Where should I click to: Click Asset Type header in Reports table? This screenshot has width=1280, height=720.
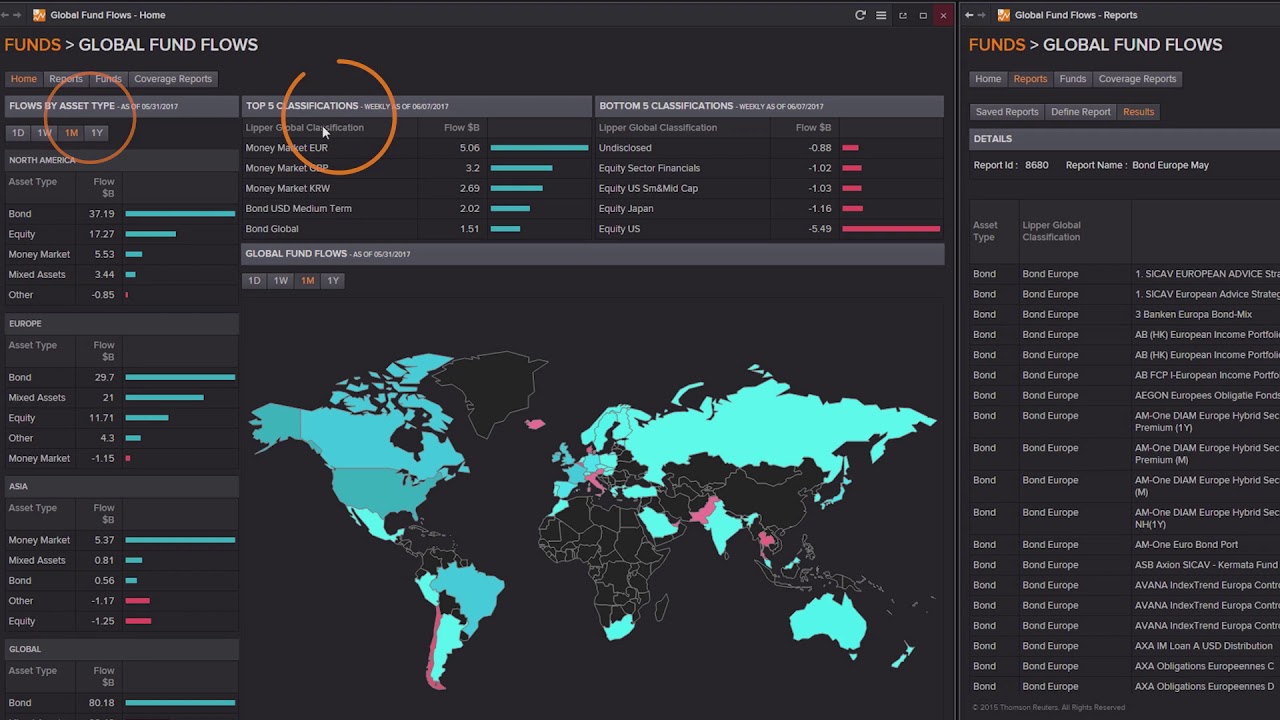click(985, 231)
